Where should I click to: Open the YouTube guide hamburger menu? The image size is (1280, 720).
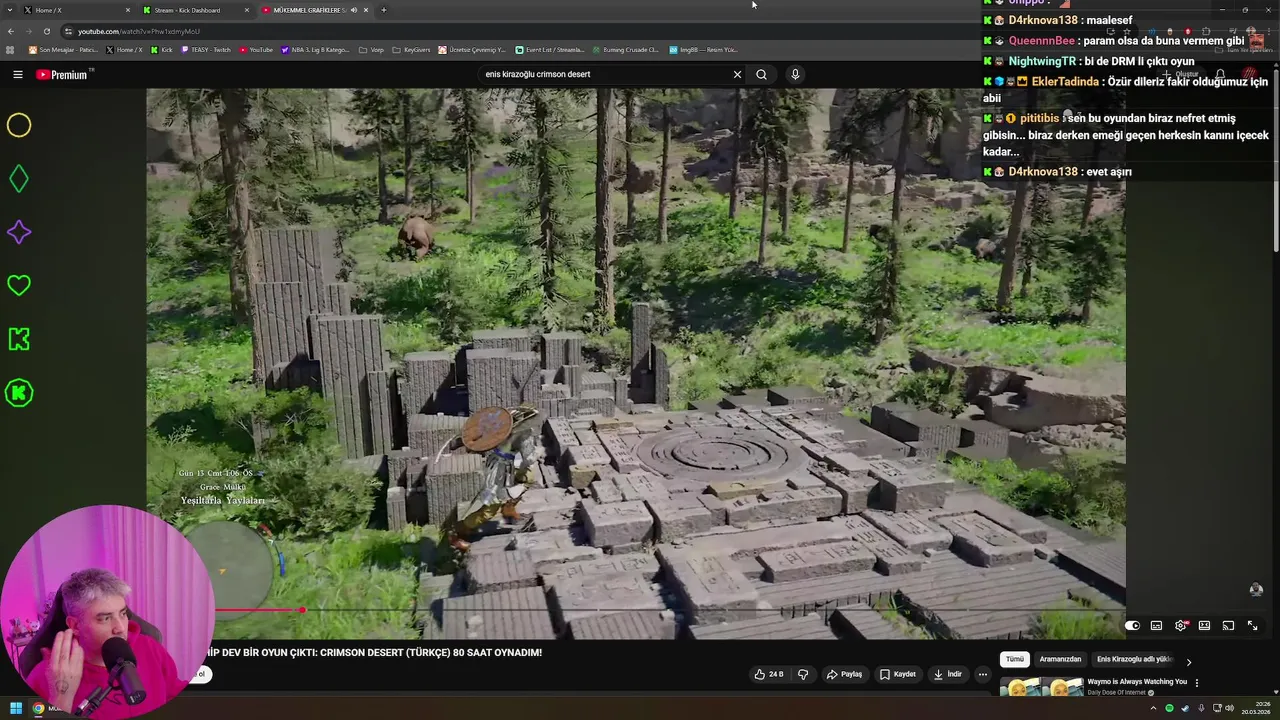click(x=17, y=74)
